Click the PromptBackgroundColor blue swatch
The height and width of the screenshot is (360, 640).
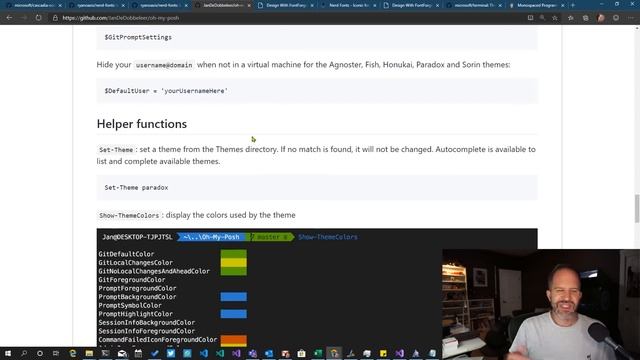(233, 297)
